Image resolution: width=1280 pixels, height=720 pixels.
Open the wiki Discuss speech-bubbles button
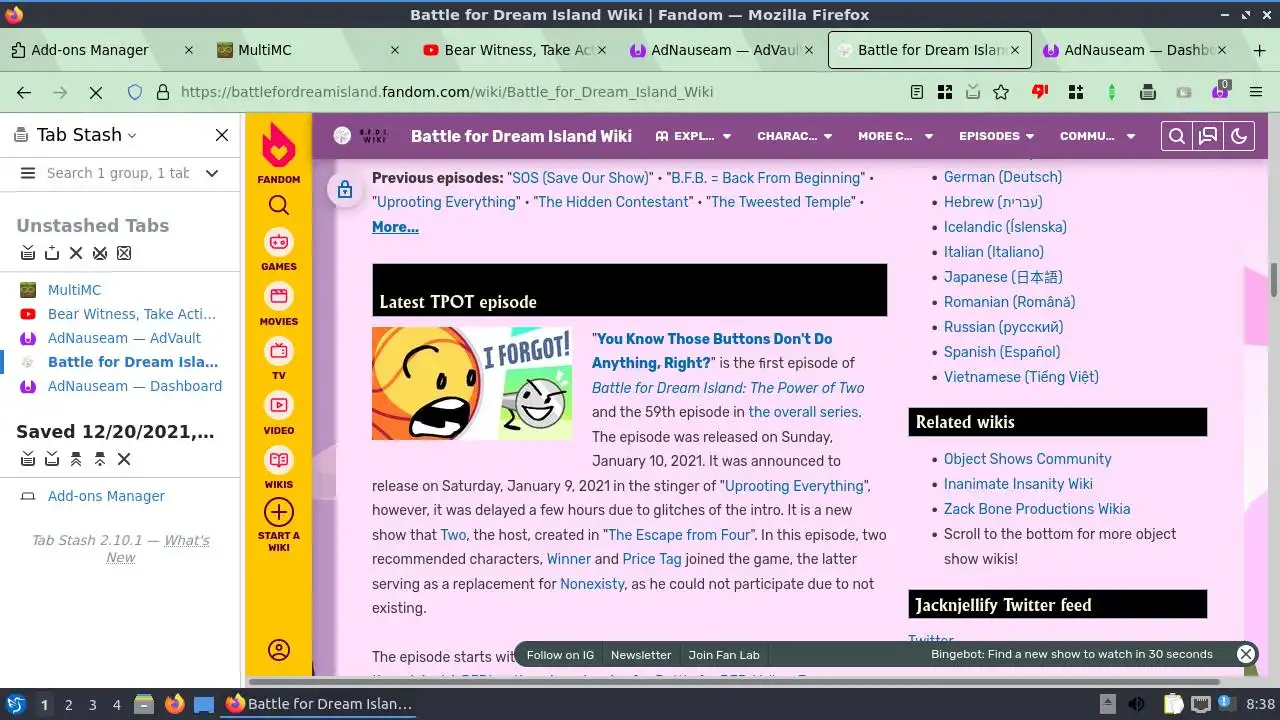(x=1208, y=137)
